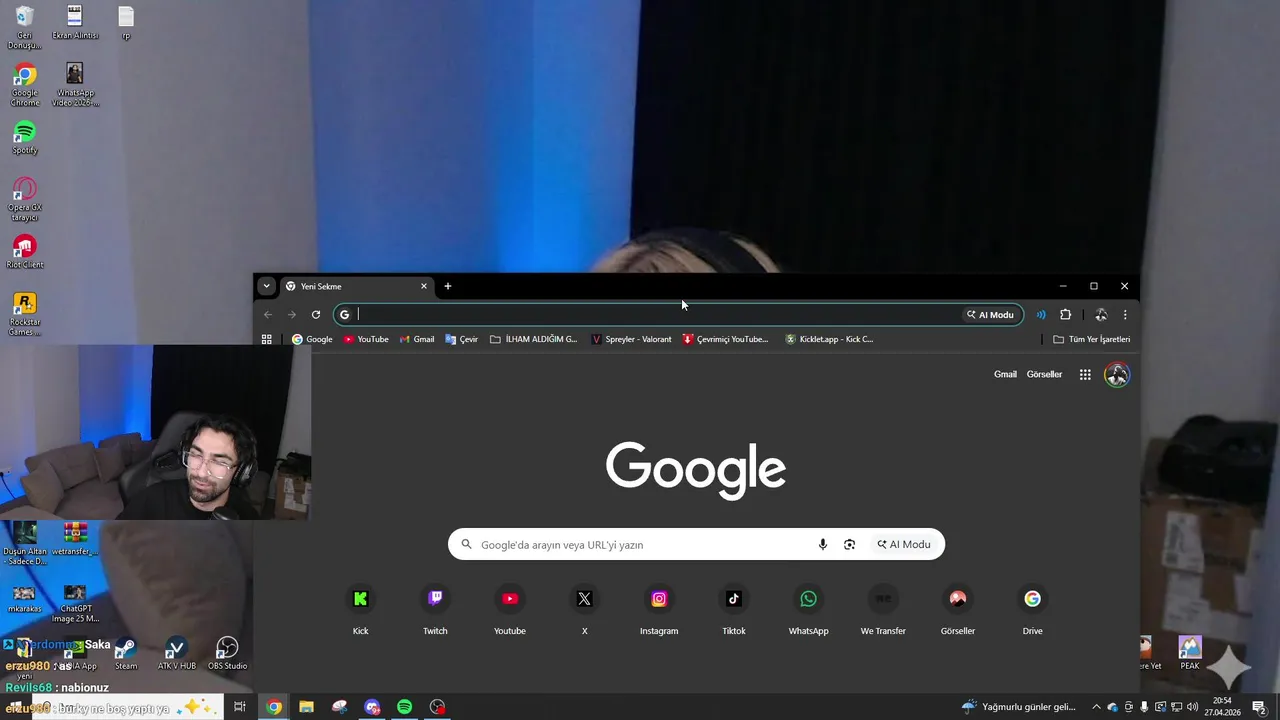Screen dimensions: 1280x720
Task: Open the notification center in the taskbar
Action: coord(1259,707)
